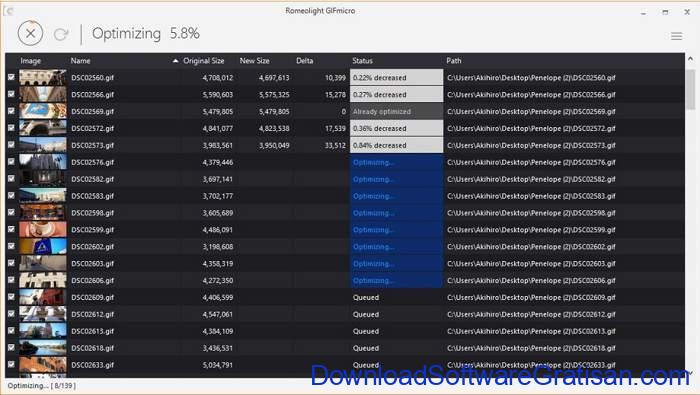Select the file name DSC02612.gif
This screenshot has width=700, height=395.
(x=92, y=314)
